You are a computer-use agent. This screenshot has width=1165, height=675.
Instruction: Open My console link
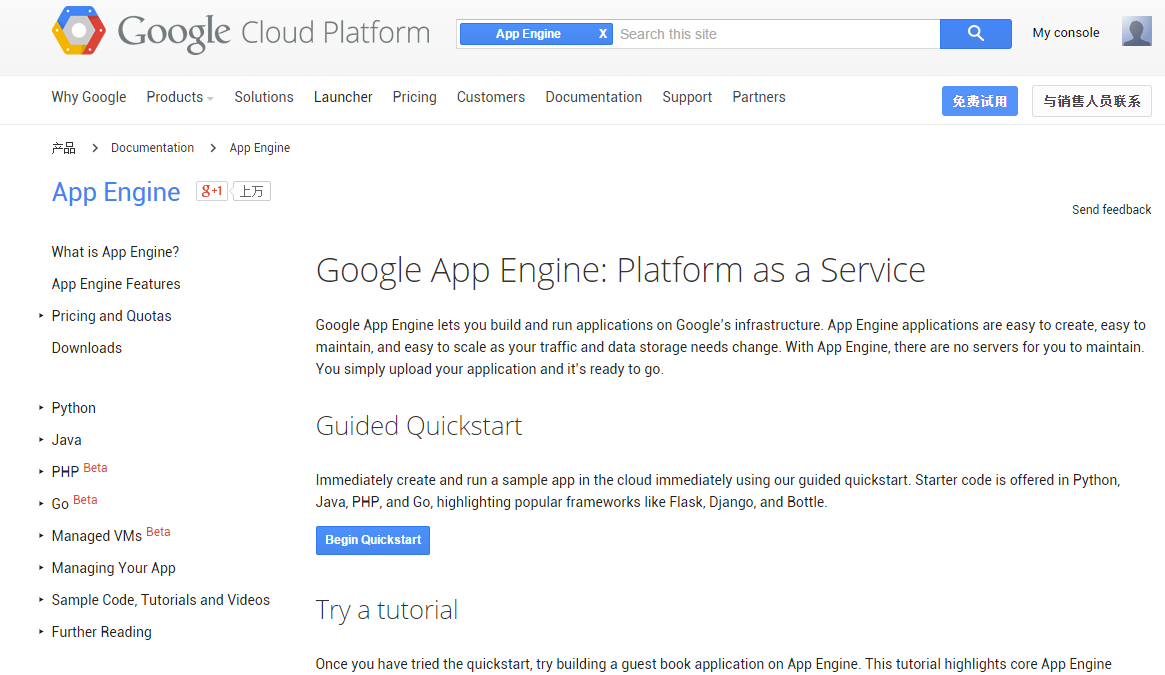(x=1065, y=33)
